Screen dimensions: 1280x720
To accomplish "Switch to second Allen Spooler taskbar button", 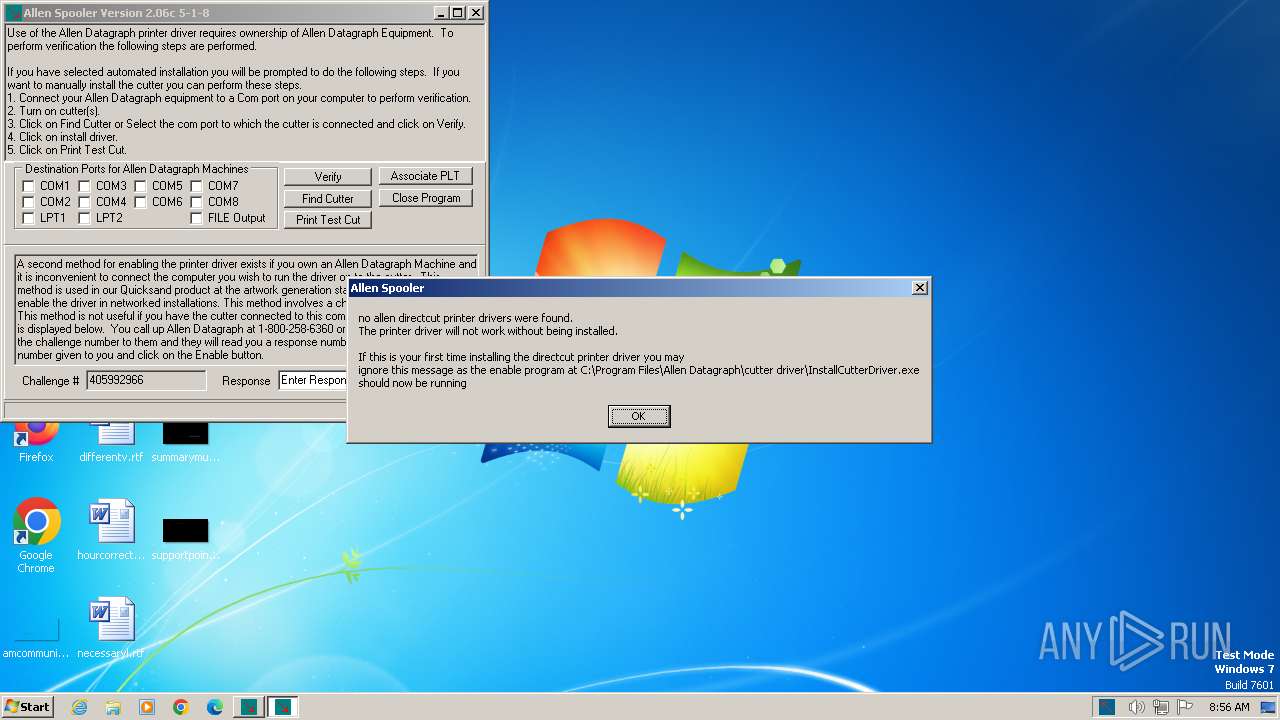I will click(x=283, y=707).
